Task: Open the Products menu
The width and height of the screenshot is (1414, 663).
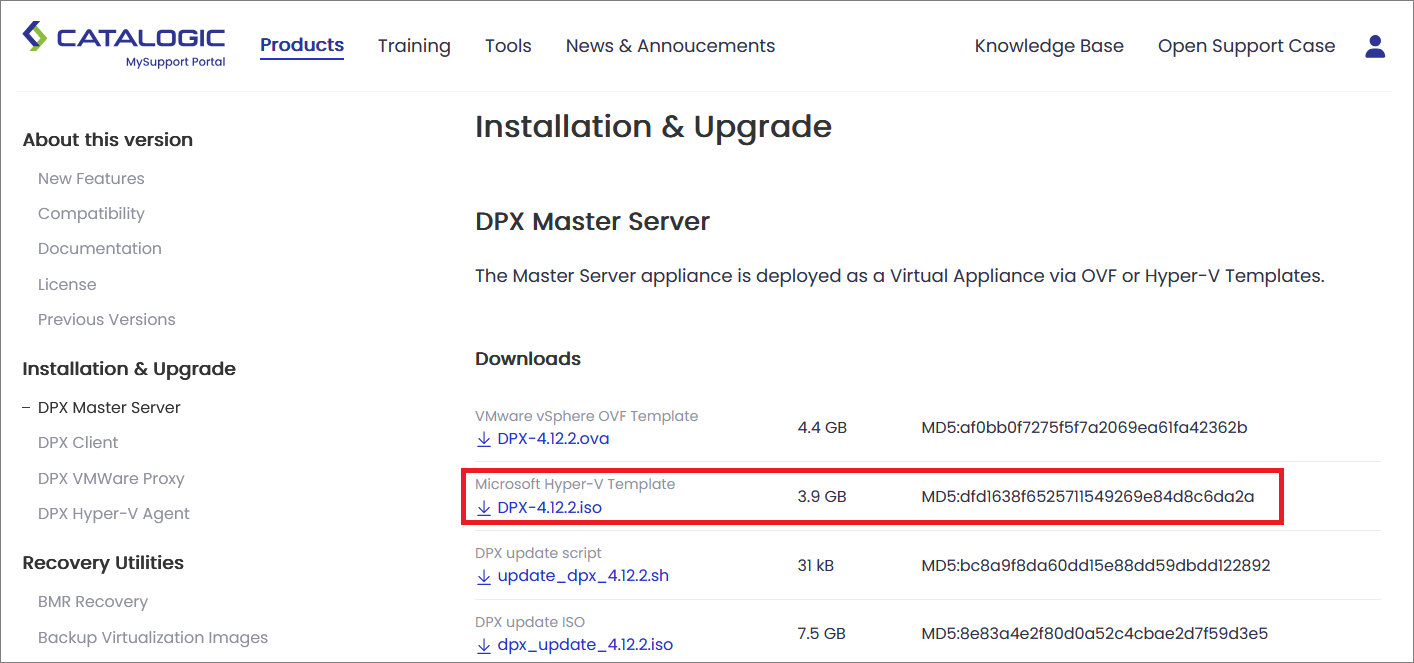Action: [x=302, y=45]
